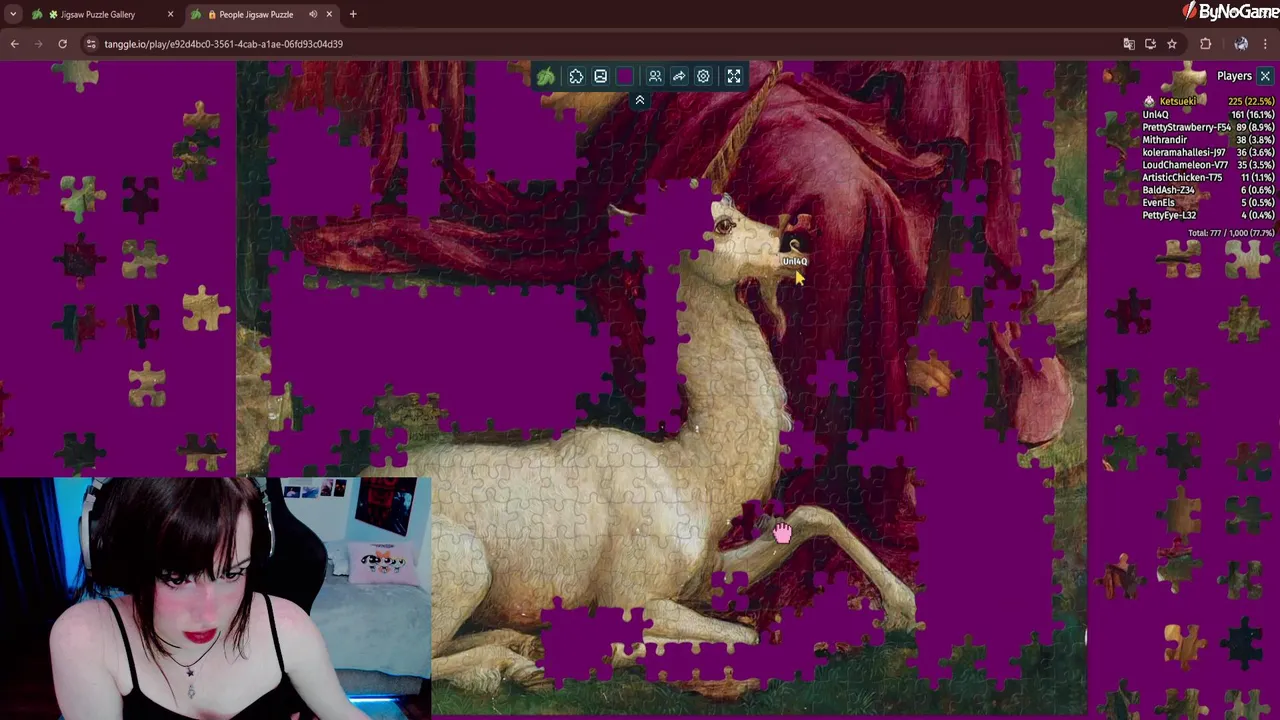Open the puzzle piece options icon
This screenshot has height=720, width=1280.
click(576, 76)
